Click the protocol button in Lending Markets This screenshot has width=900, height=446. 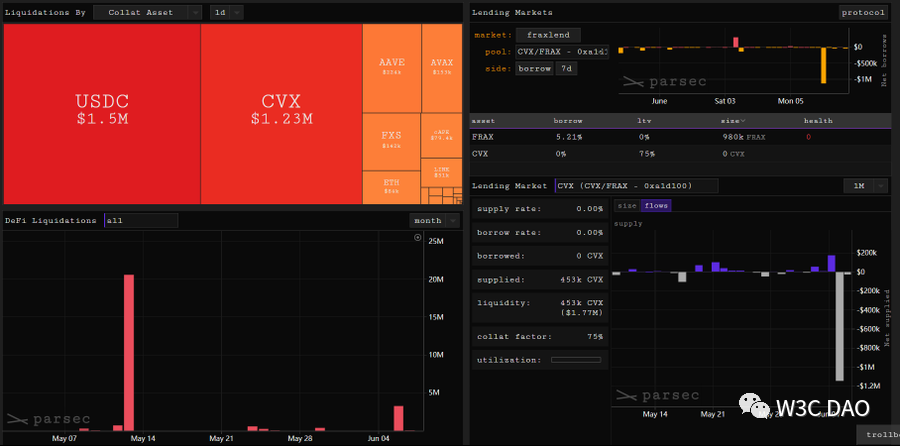(863, 12)
